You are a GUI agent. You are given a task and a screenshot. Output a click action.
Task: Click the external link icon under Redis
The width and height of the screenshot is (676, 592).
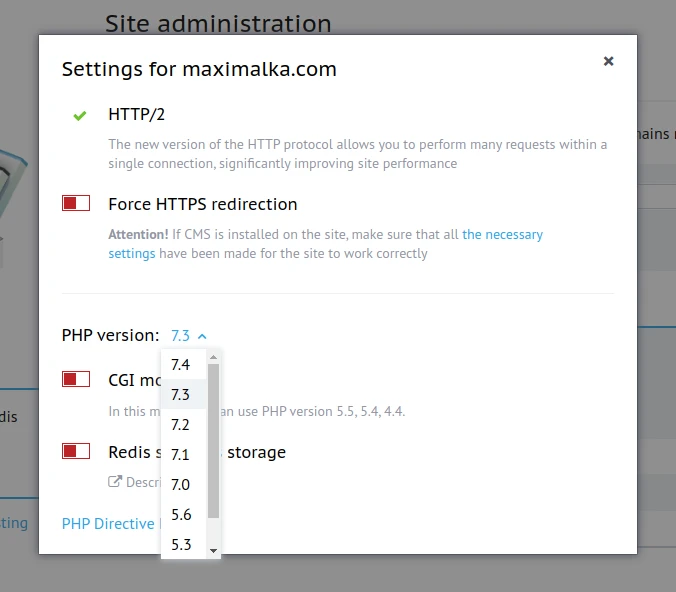coord(114,482)
